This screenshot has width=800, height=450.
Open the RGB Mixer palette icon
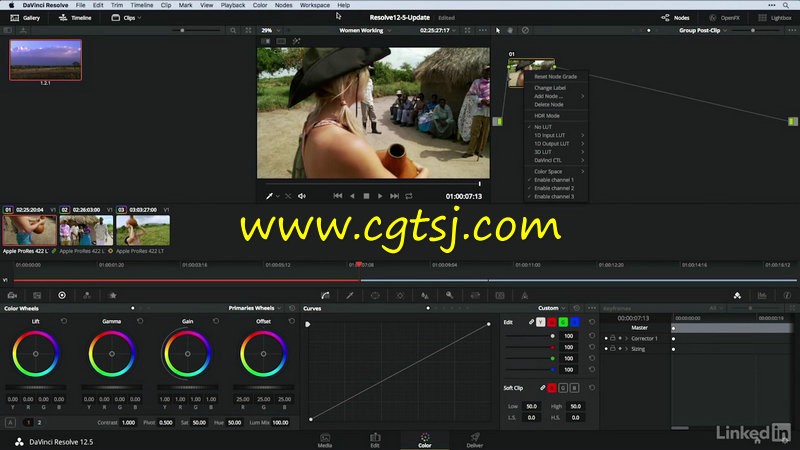(87, 295)
